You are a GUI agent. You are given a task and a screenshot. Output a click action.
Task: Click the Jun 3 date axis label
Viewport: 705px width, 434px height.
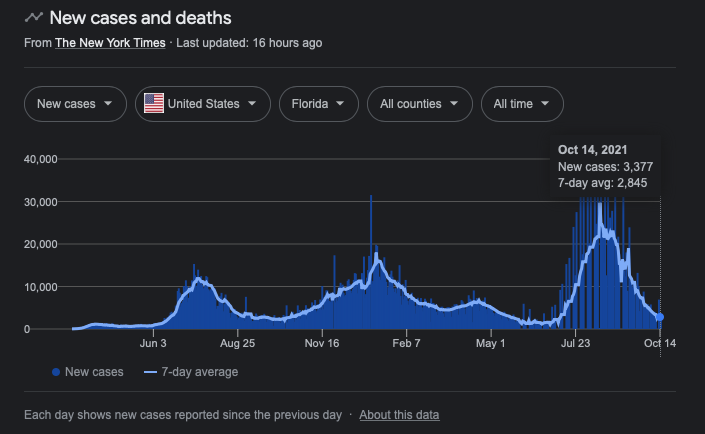pyautogui.click(x=154, y=343)
